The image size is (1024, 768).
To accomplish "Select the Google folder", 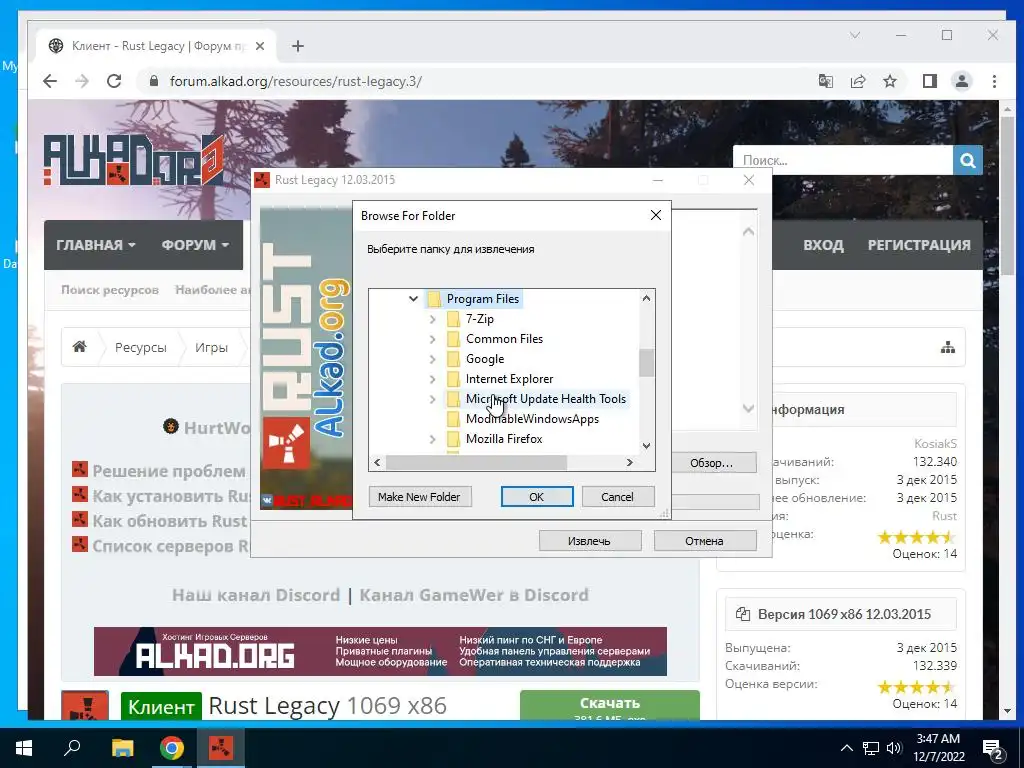I will click(485, 359).
